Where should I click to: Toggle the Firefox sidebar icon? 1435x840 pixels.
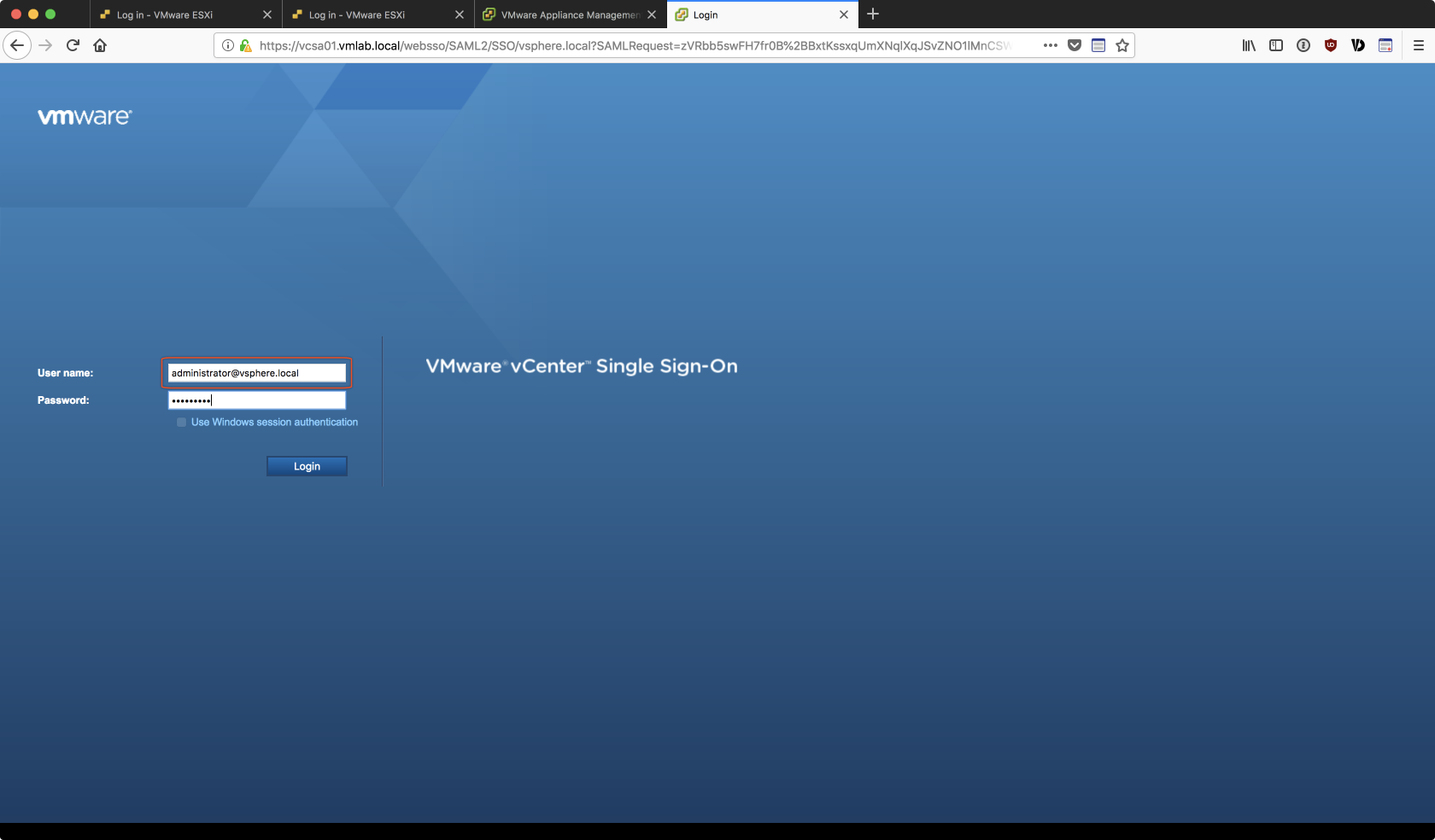click(1276, 45)
